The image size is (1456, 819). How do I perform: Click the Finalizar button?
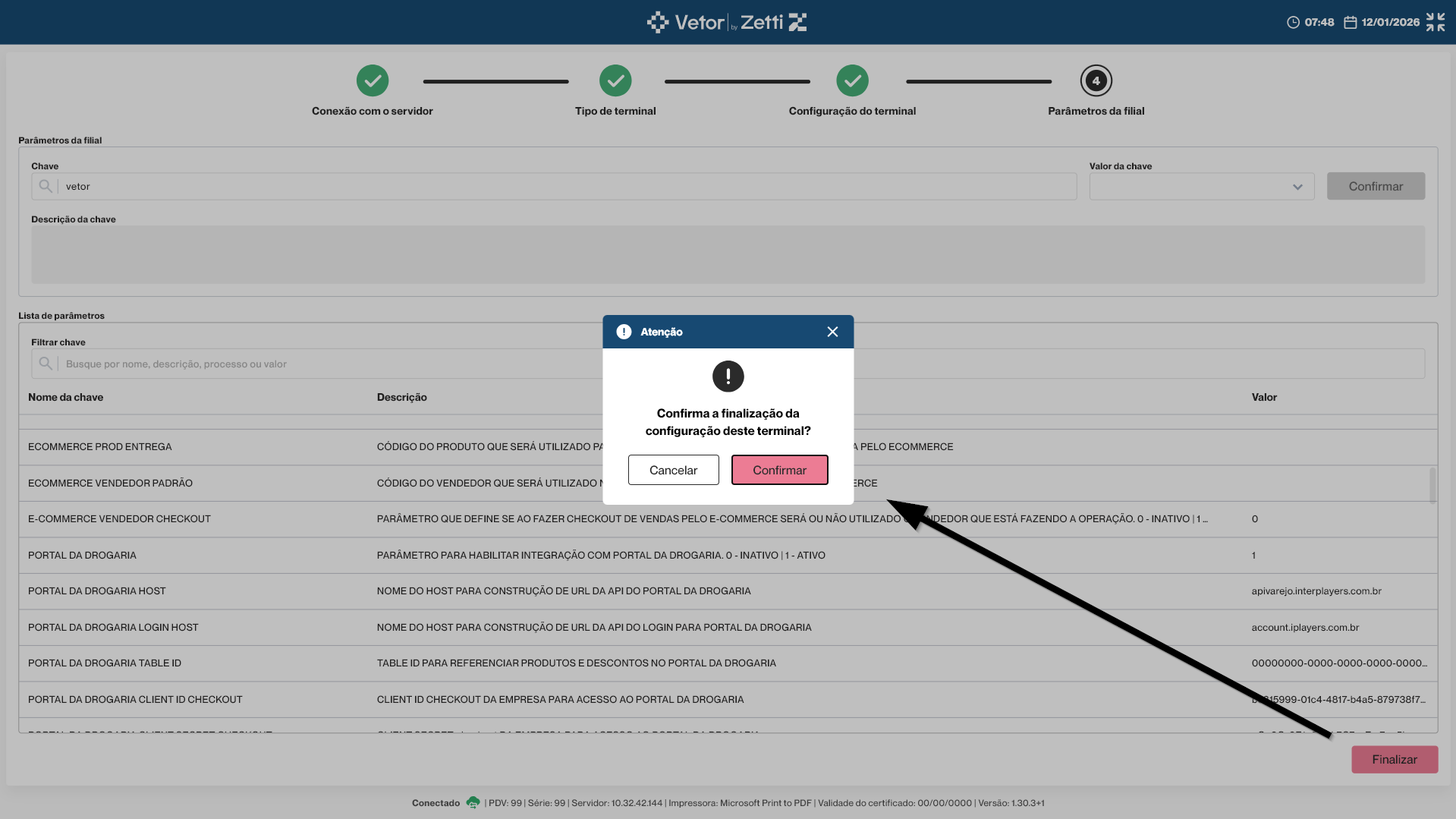pos(1394,759)
